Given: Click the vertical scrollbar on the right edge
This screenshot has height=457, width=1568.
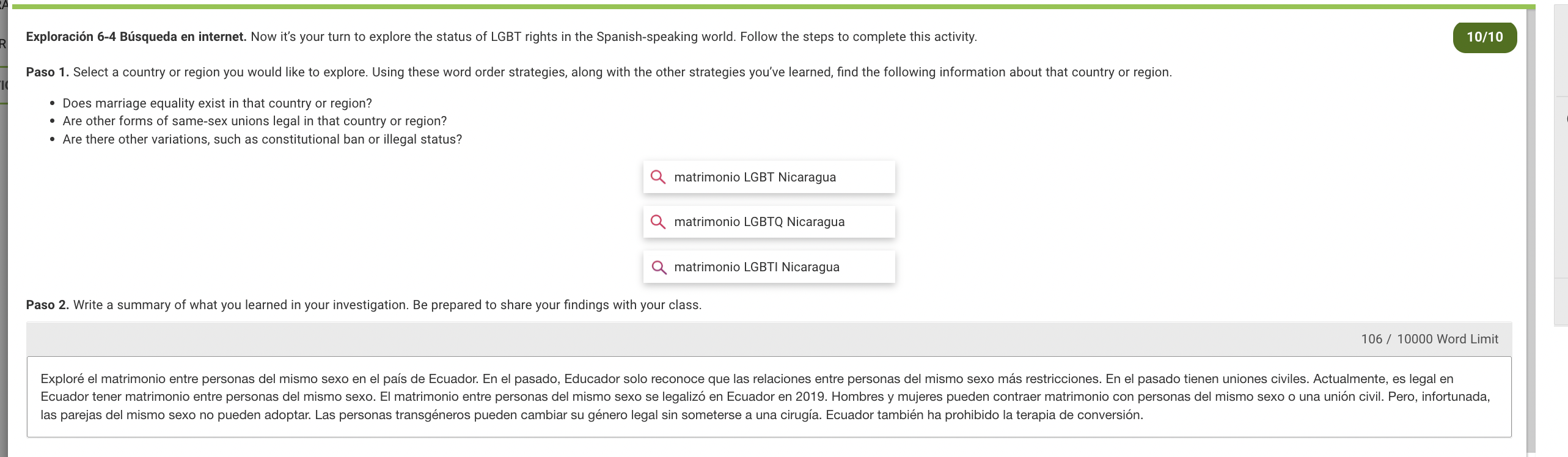Looking at the screenshot, I should click(1531, 232).
